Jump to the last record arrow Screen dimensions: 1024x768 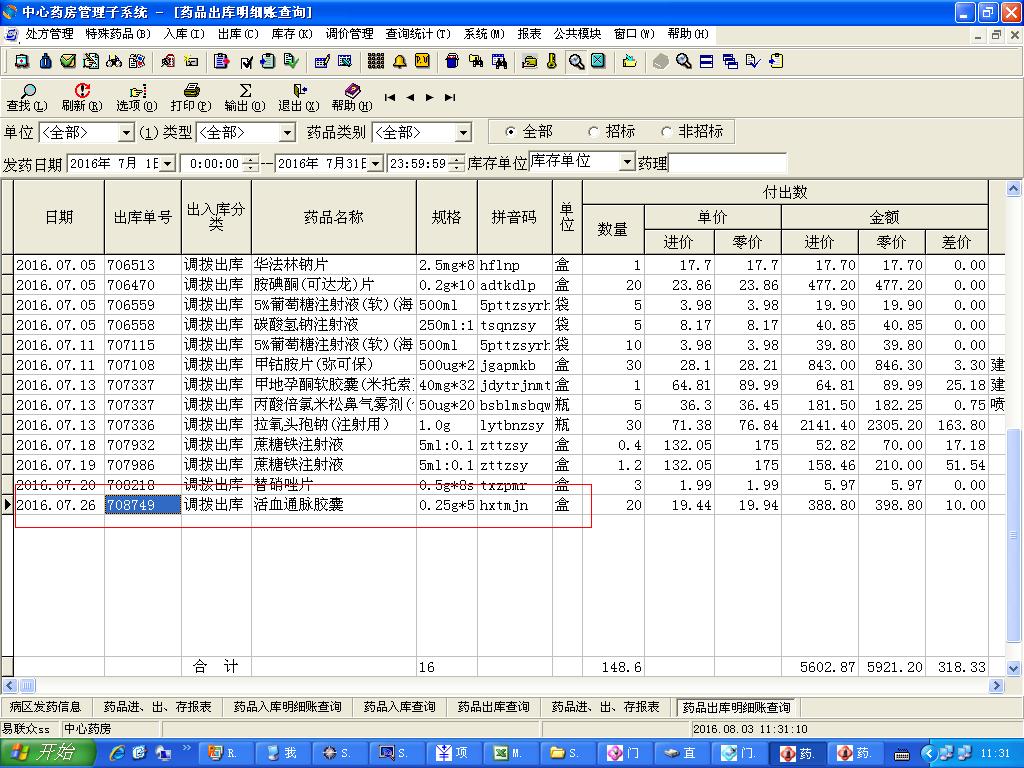click(x=450, y=97)
